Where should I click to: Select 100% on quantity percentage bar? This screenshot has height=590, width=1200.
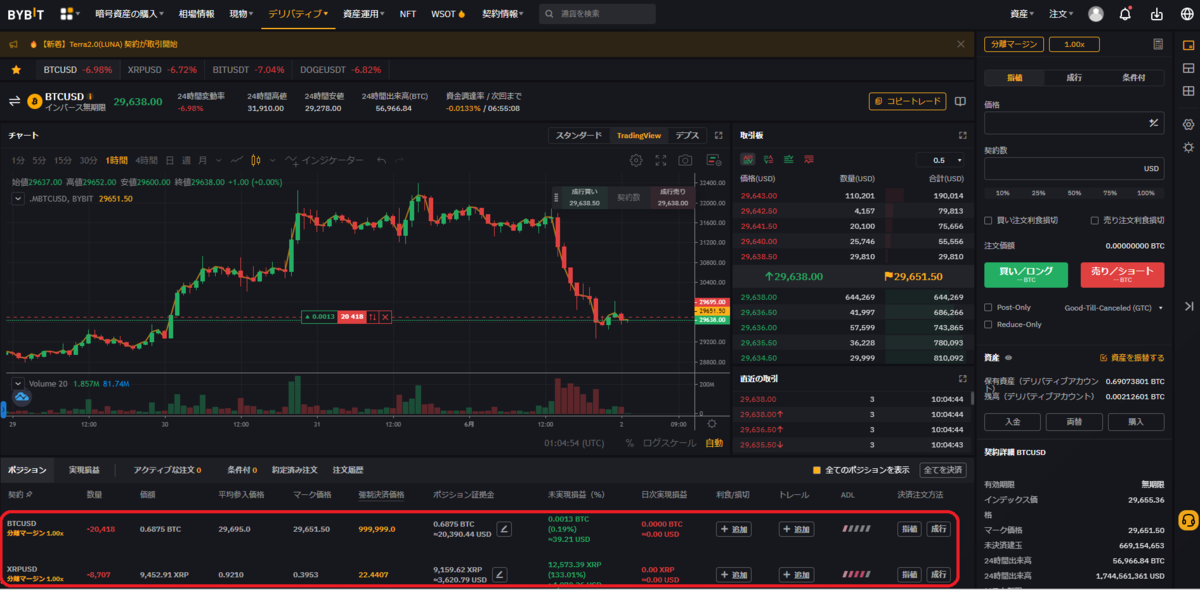1146,193
